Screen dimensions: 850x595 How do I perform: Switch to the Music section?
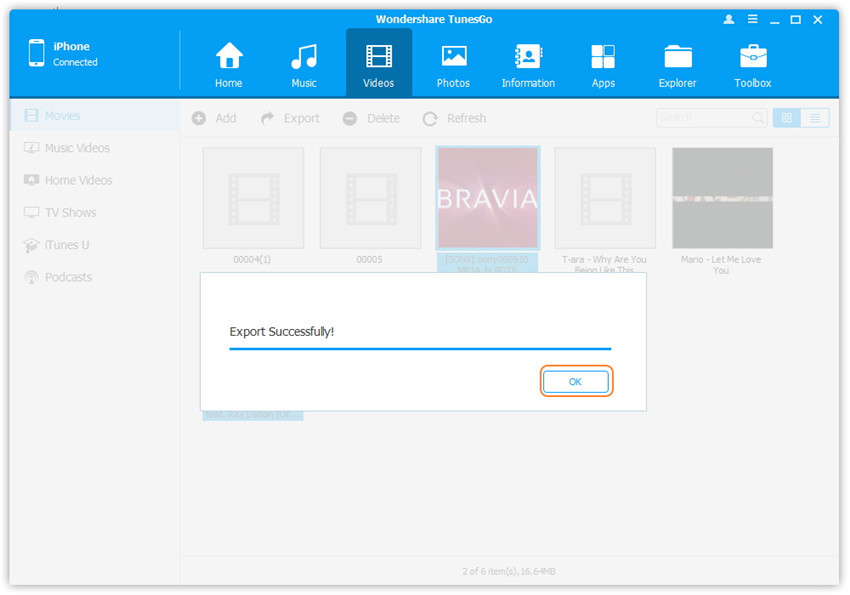tap(304, 65)
